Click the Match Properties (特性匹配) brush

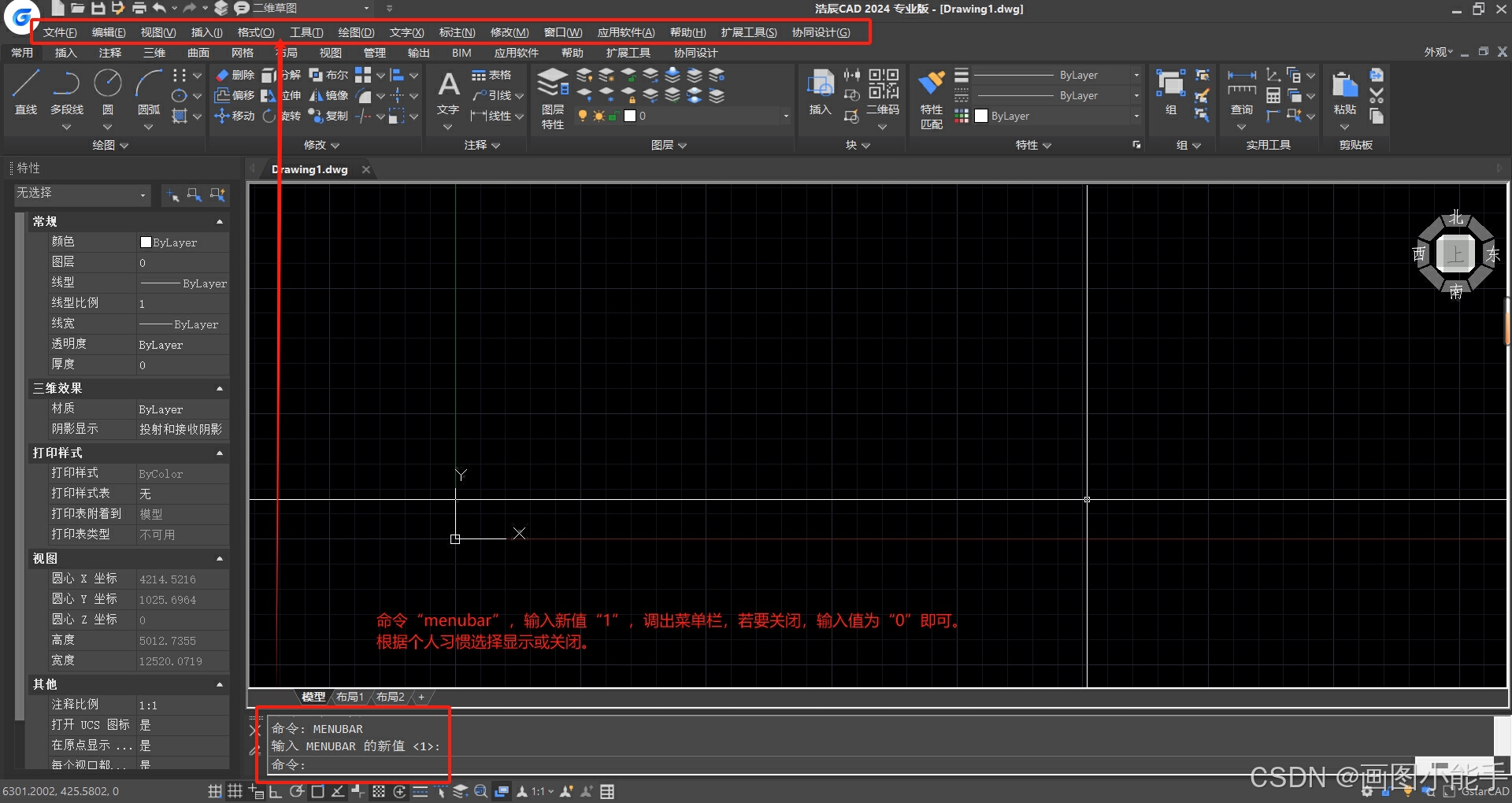(932, 99)
